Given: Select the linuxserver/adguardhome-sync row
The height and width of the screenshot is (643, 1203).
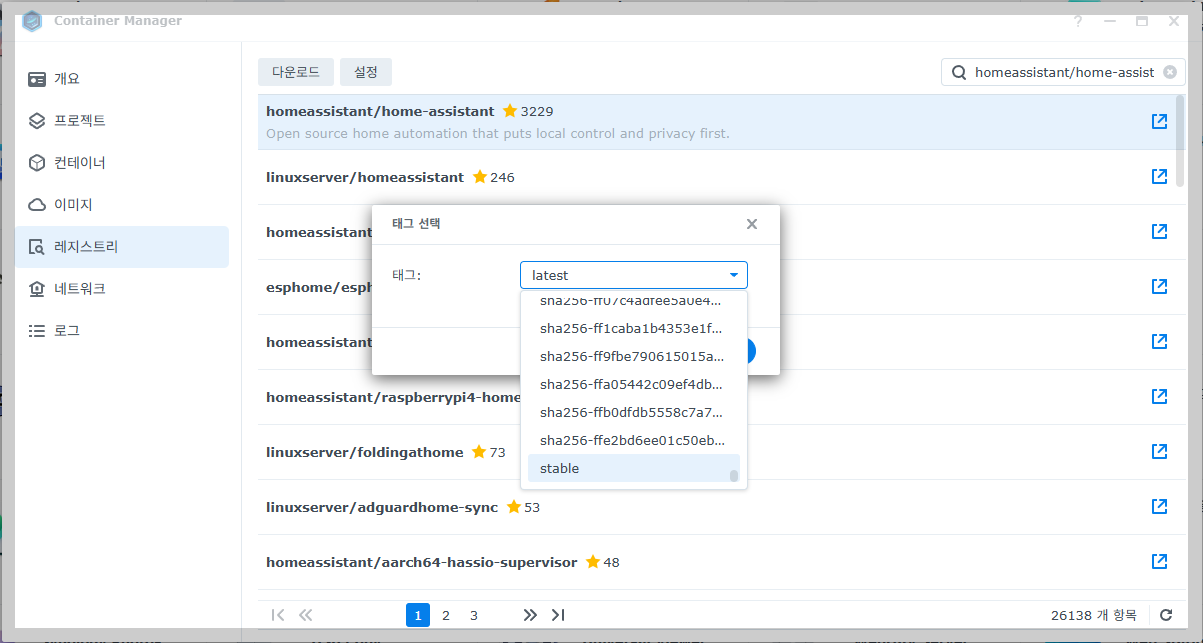Looking at the screenshot, I should pyautogui.click(x=715, y=507).
